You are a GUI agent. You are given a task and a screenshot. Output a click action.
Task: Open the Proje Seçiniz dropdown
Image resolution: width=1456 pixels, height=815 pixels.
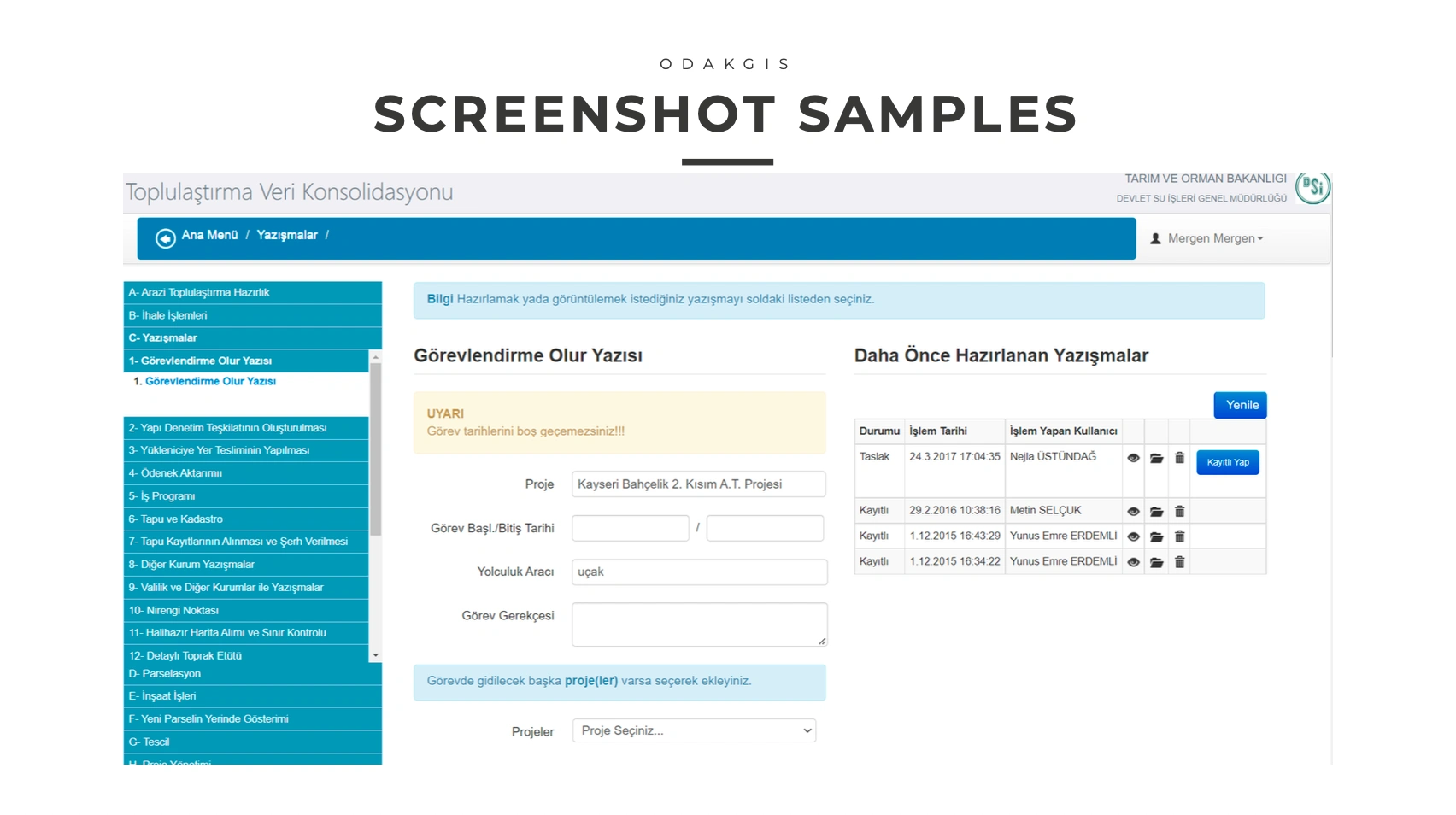coord(694,730)
